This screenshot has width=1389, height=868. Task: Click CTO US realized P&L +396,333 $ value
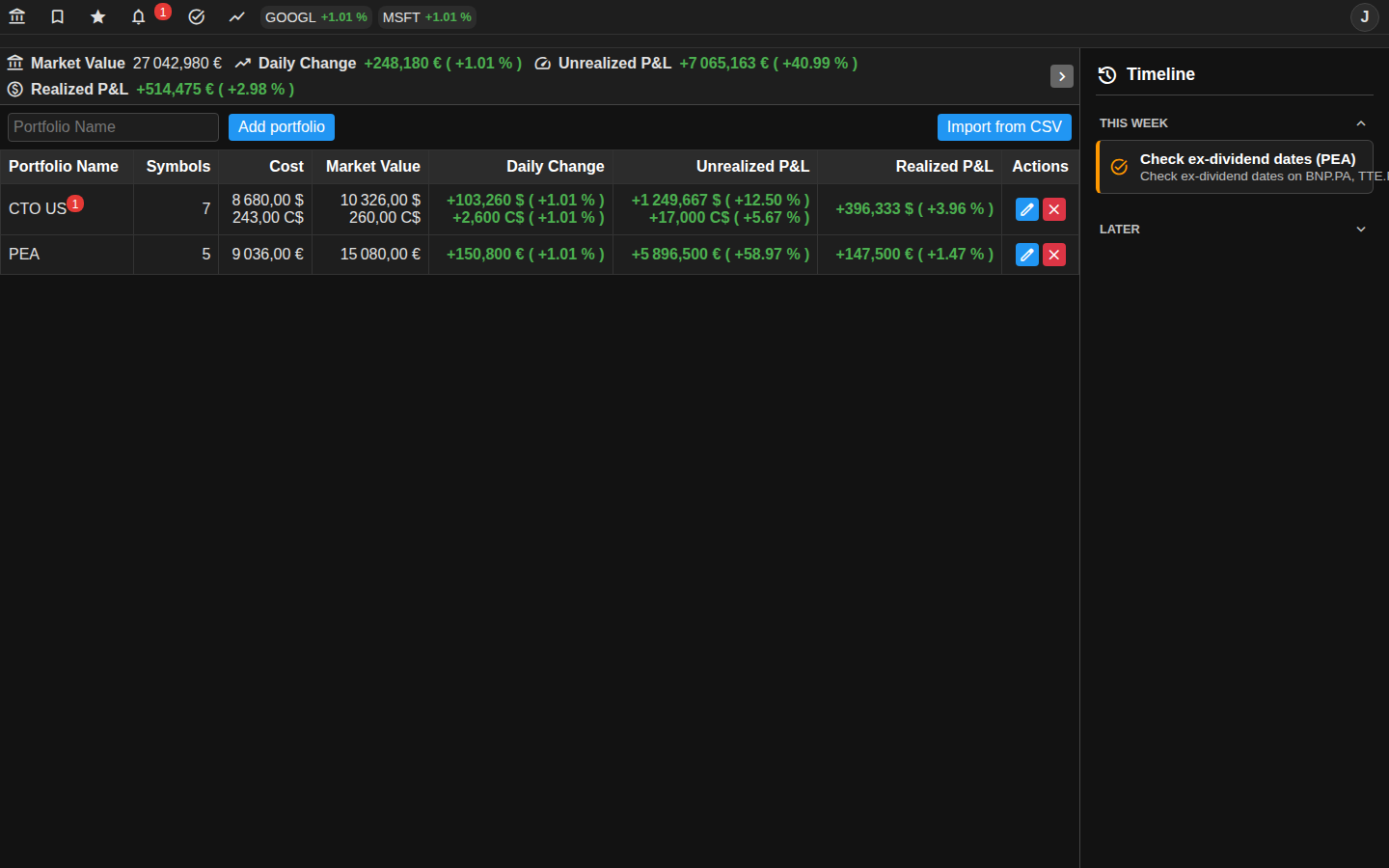coord(914,209)
